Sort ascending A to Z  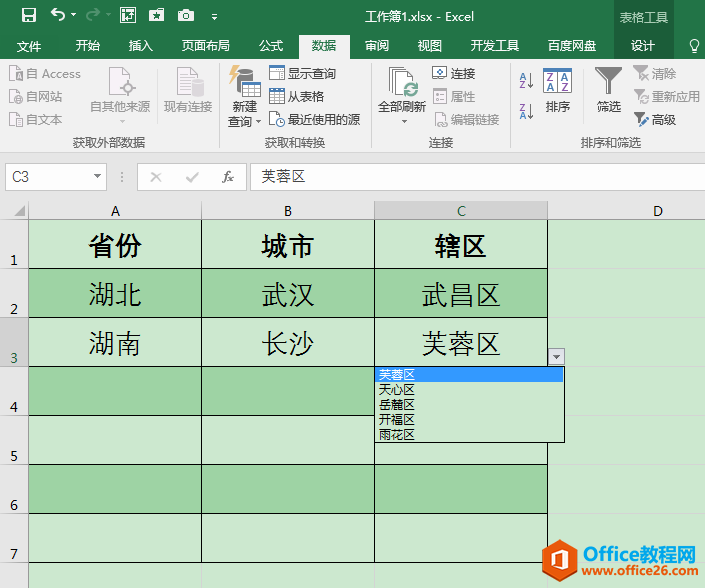click(526, 81)
